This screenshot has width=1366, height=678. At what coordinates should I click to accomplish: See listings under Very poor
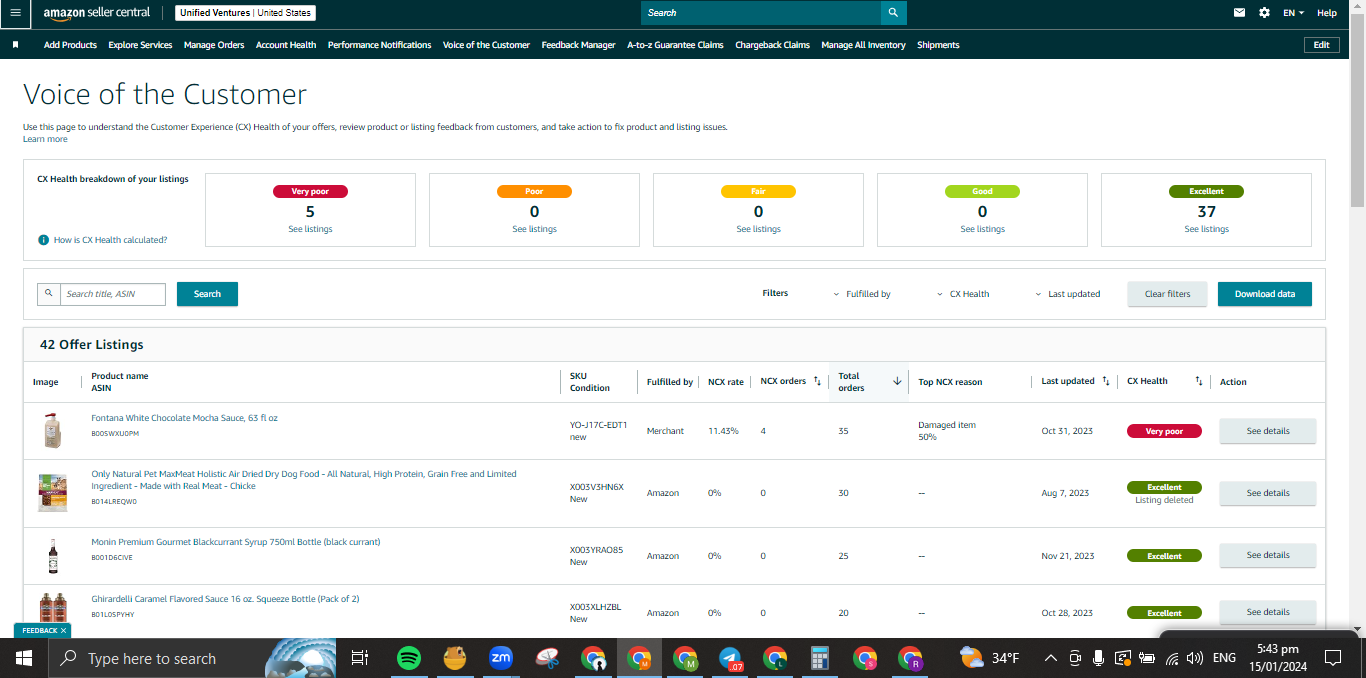310,229
